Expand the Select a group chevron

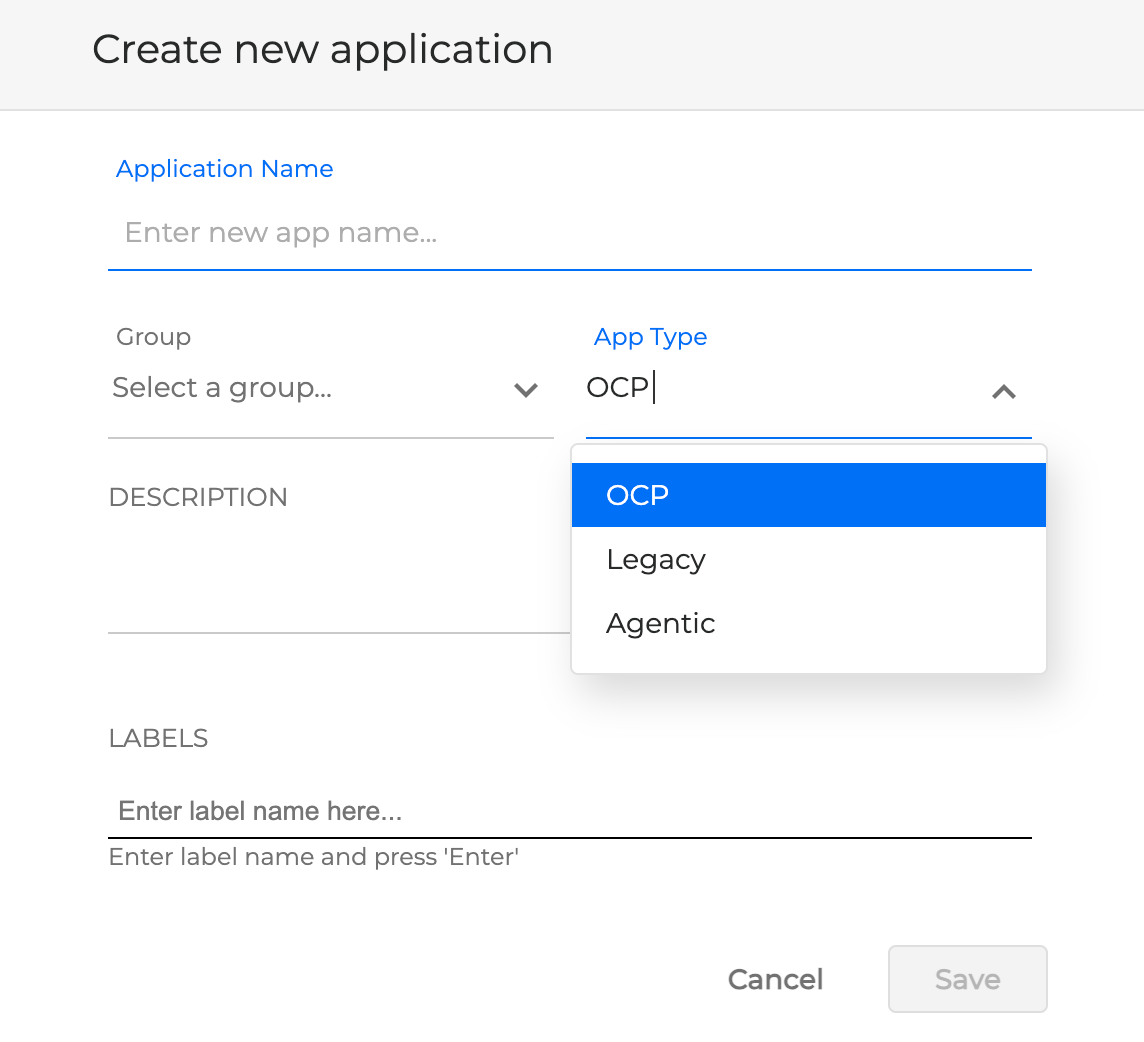526,391
